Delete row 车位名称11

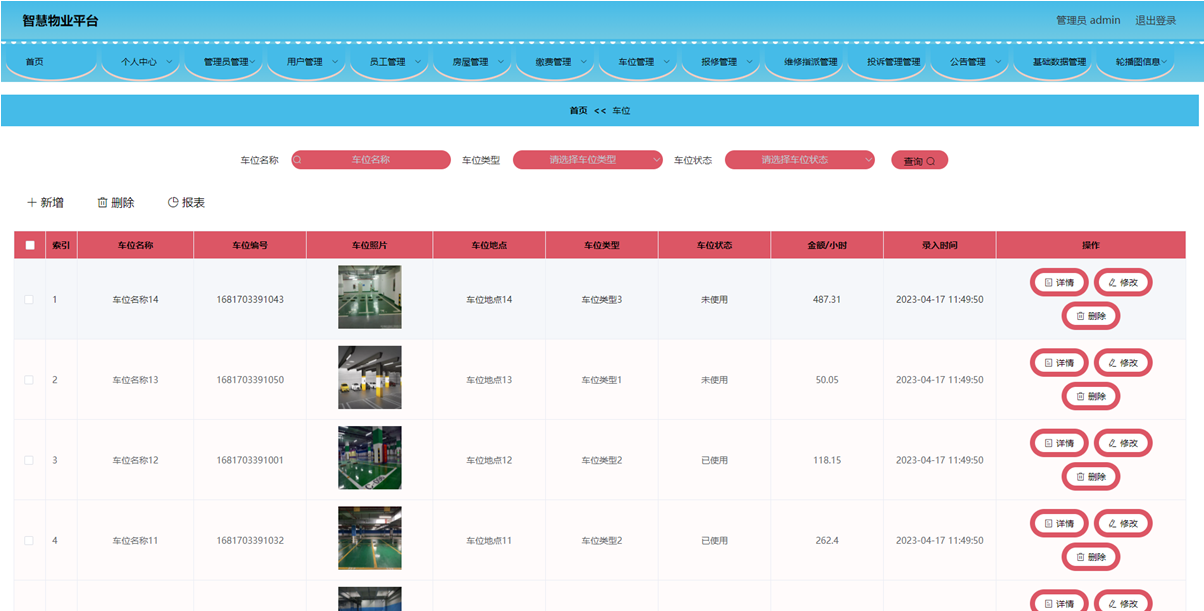1091,557
